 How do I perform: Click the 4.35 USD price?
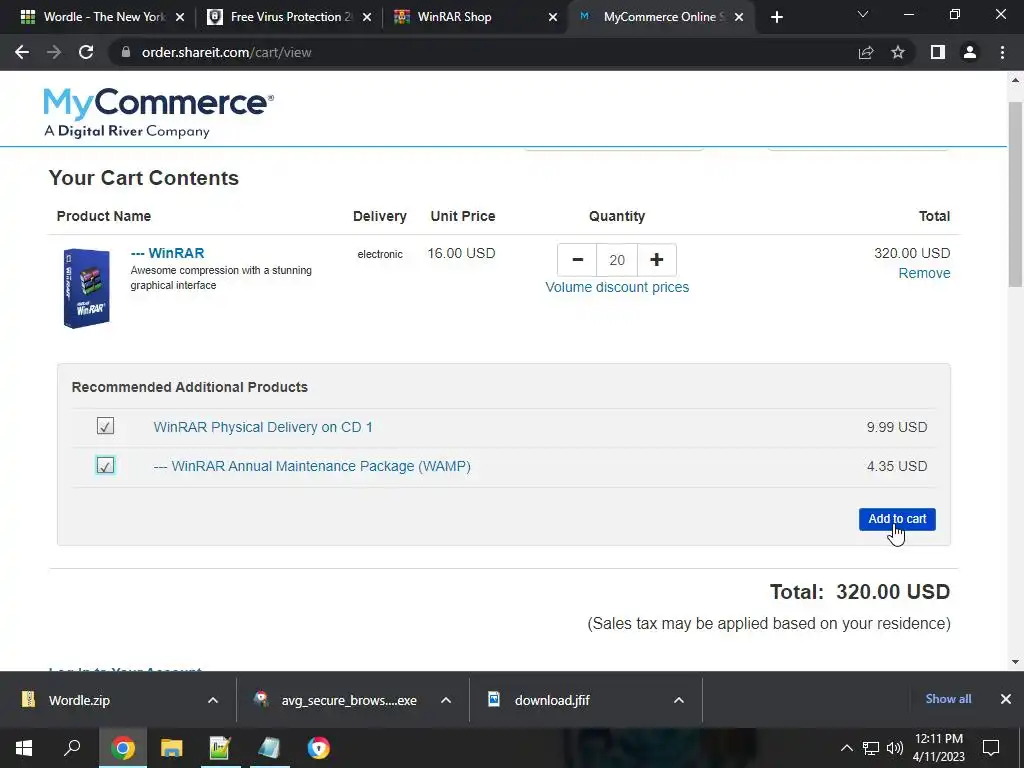coord(897,466)
